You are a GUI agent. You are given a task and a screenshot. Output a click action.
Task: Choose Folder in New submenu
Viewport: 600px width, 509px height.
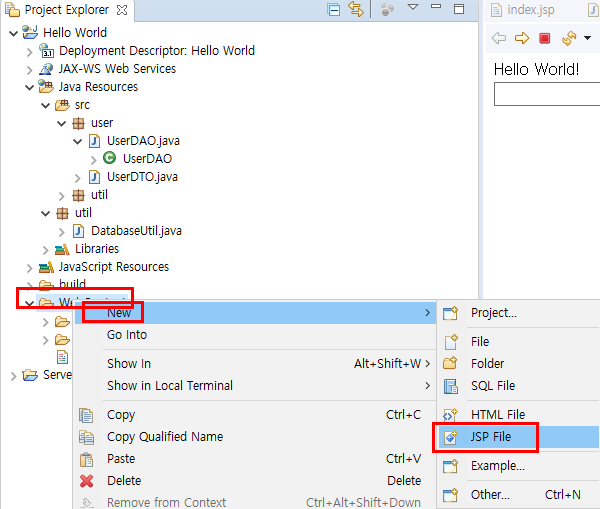coord(519,364)
